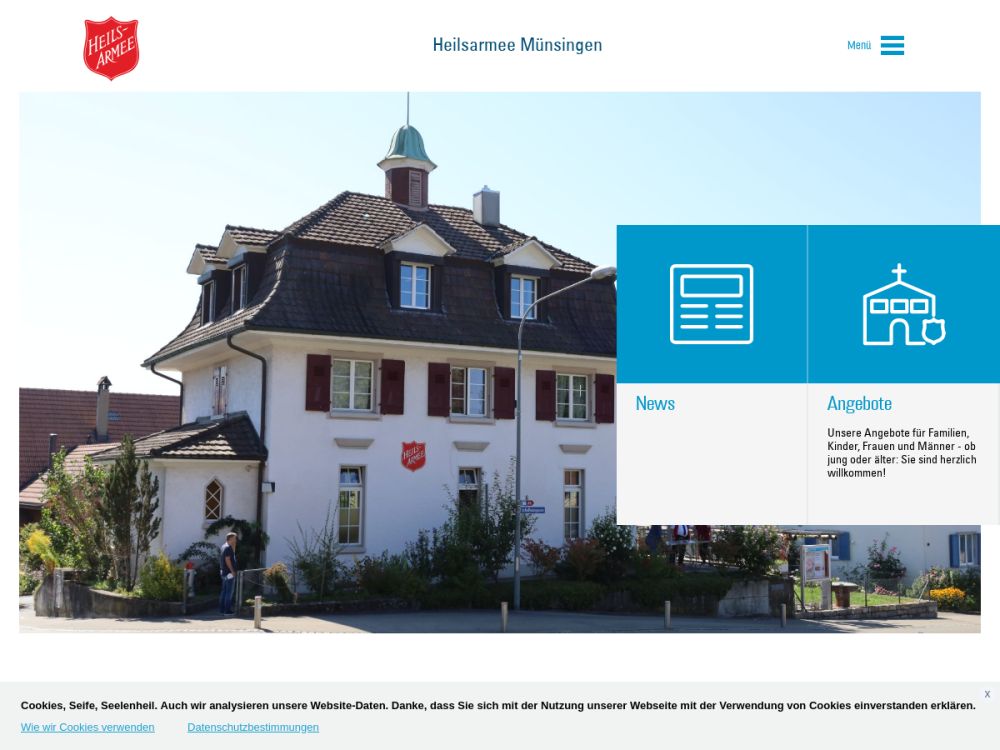Screen dimensions: 1000x750
Task: Dismiss the cookie banner with the x
Action: click(986, 694)
